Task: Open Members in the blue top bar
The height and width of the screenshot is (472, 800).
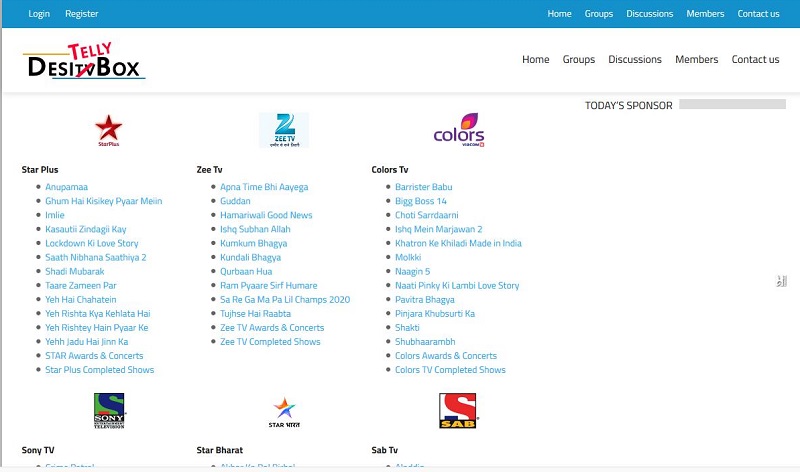Action: [x=705, y=14]
